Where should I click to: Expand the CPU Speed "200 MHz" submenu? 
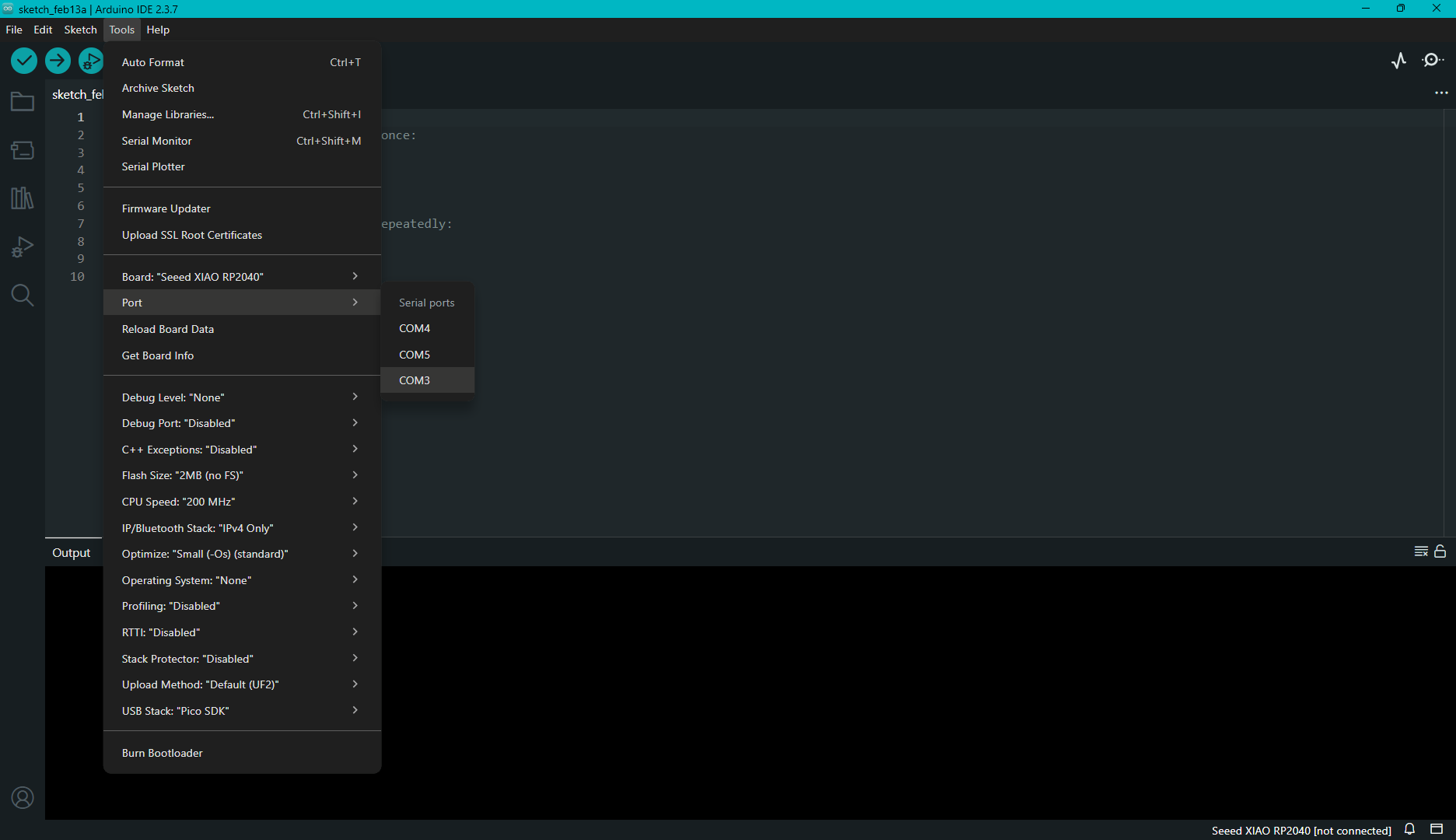click(x=242, y=502)
